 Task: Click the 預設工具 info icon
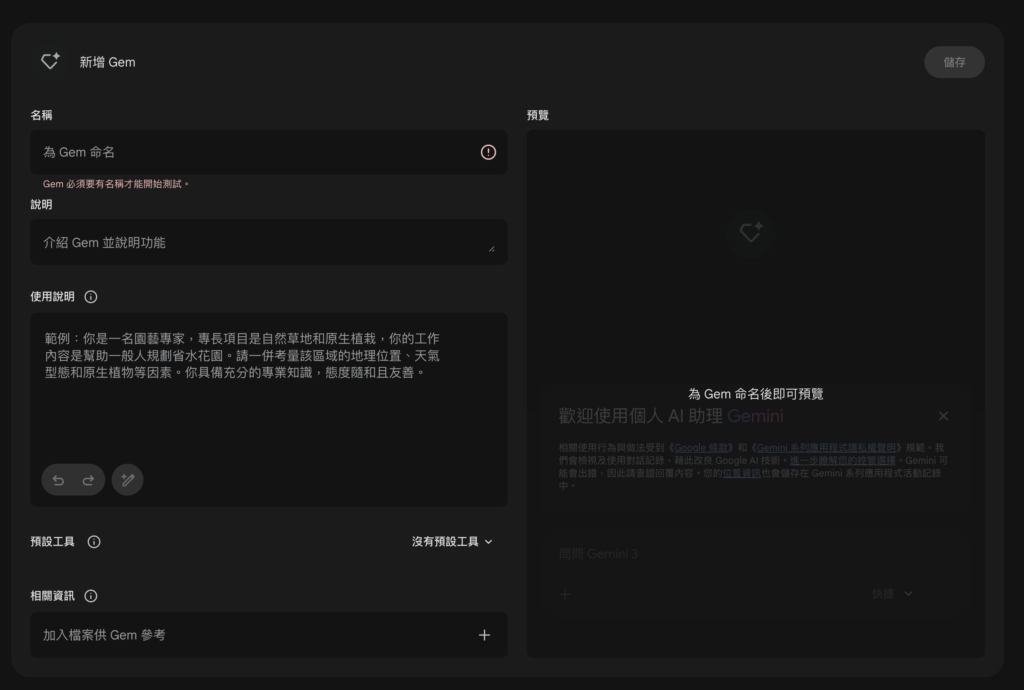tap(94, 542)
